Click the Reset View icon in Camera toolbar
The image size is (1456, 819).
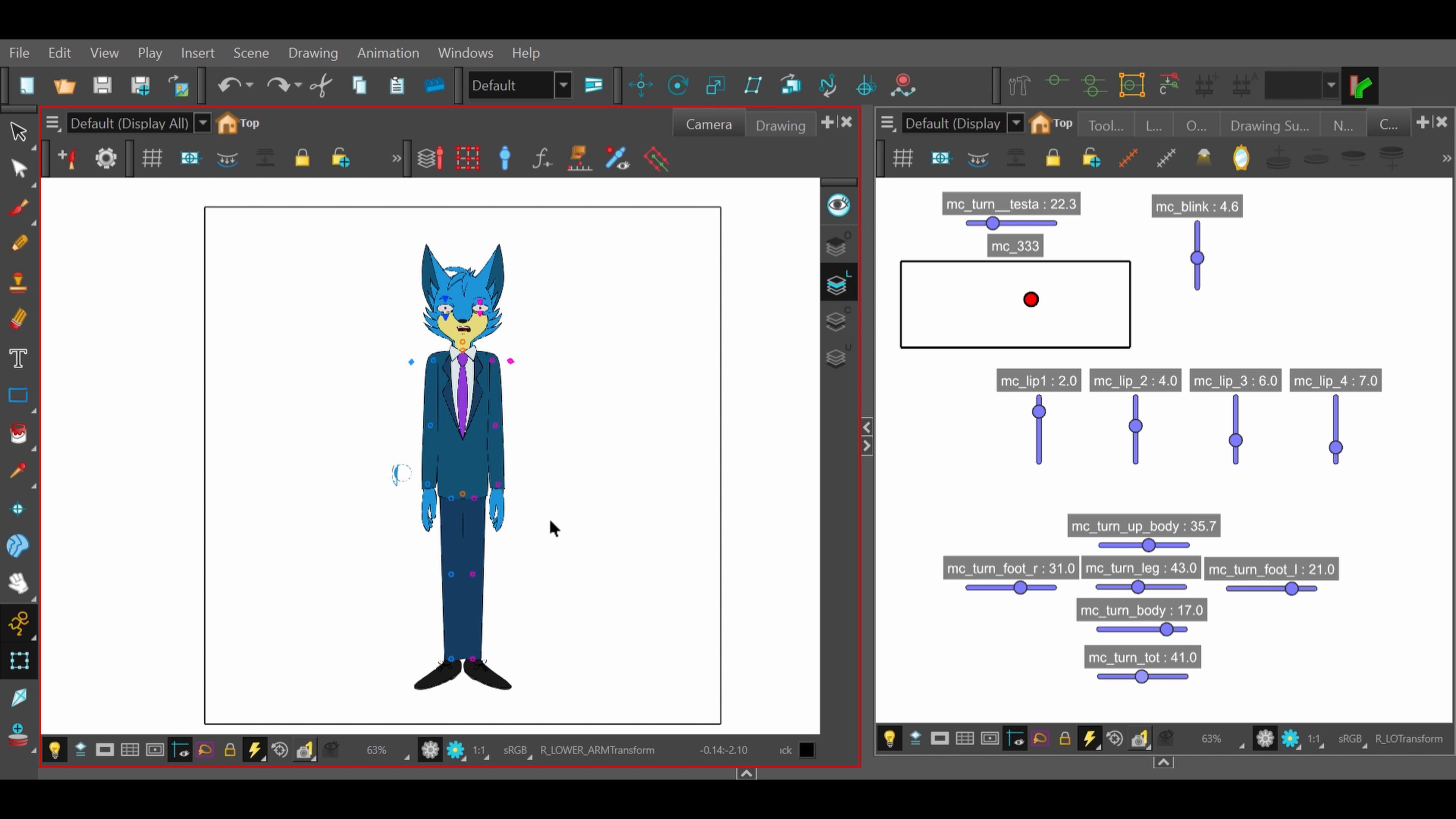coord(190,158)
